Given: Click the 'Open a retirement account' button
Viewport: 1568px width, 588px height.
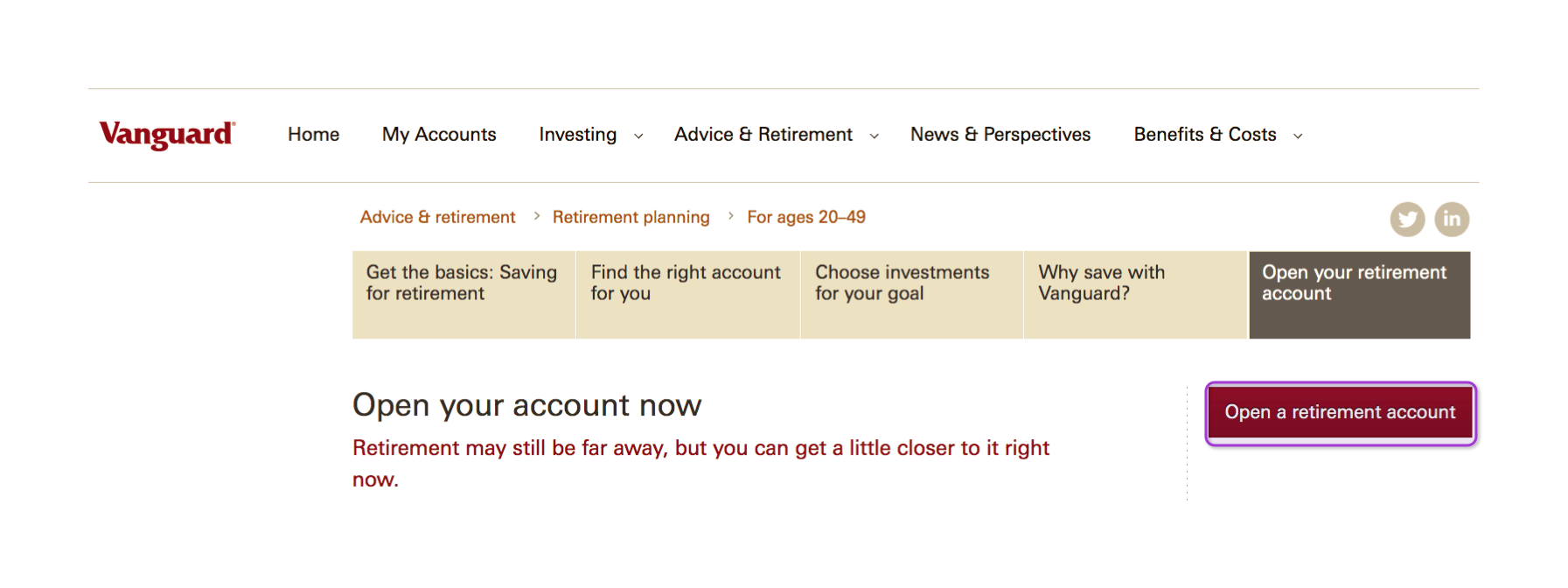Looking at the screenshot, I should pyautogui.click(x=1340, y=412).
